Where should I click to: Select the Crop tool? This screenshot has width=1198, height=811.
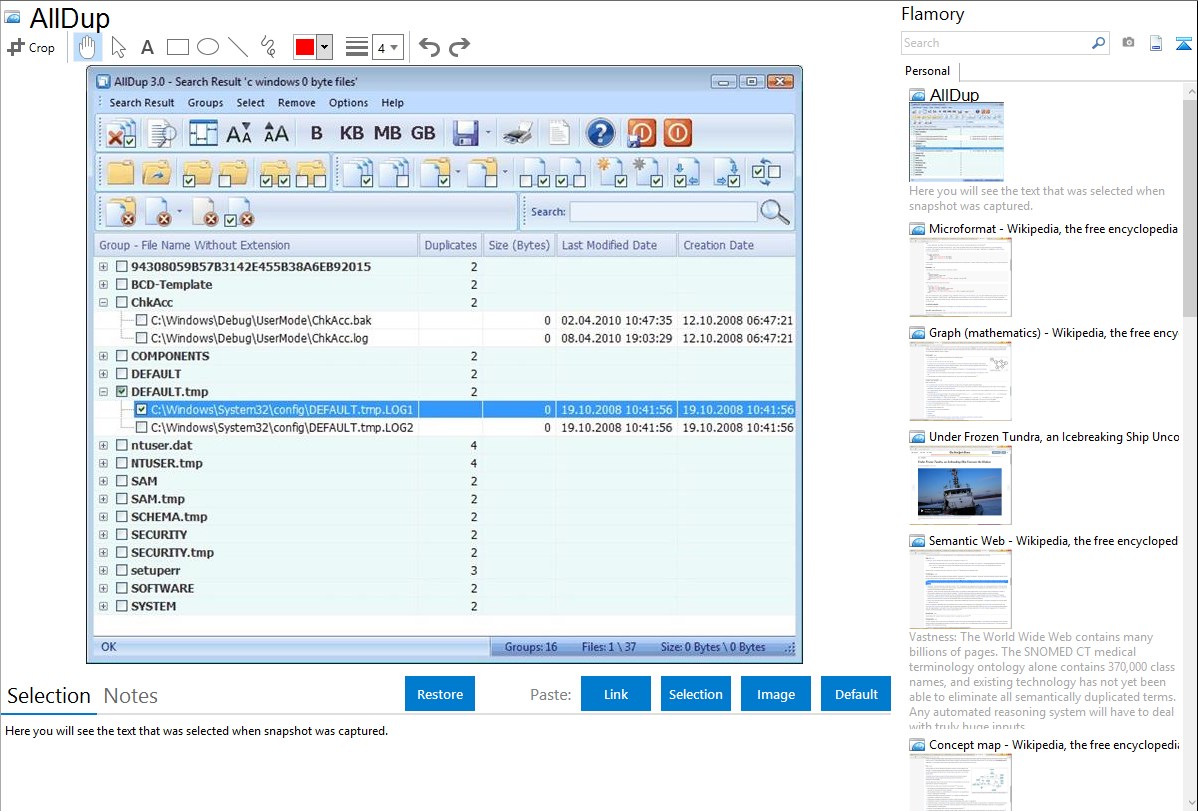click(31, 47)
